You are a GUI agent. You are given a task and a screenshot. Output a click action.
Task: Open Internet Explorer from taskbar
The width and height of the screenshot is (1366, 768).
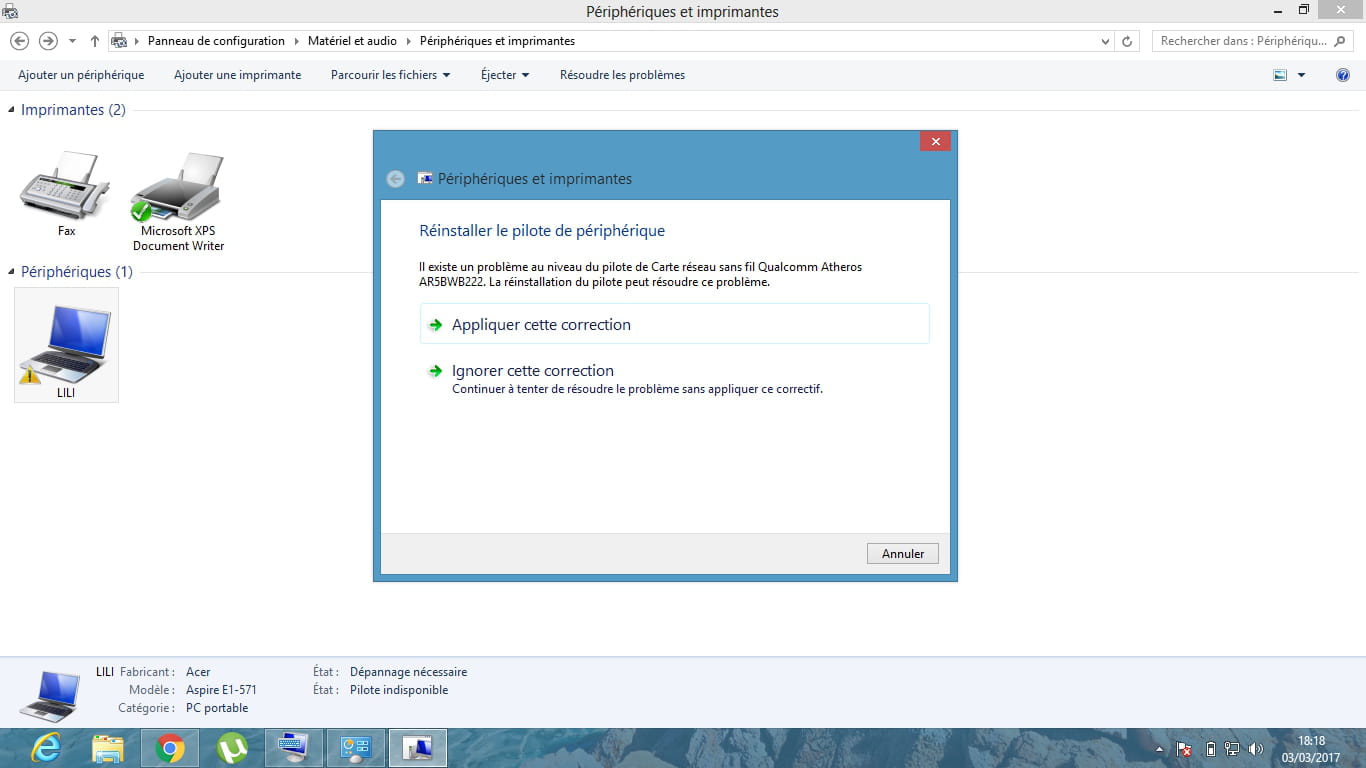[x=46, y=748]
